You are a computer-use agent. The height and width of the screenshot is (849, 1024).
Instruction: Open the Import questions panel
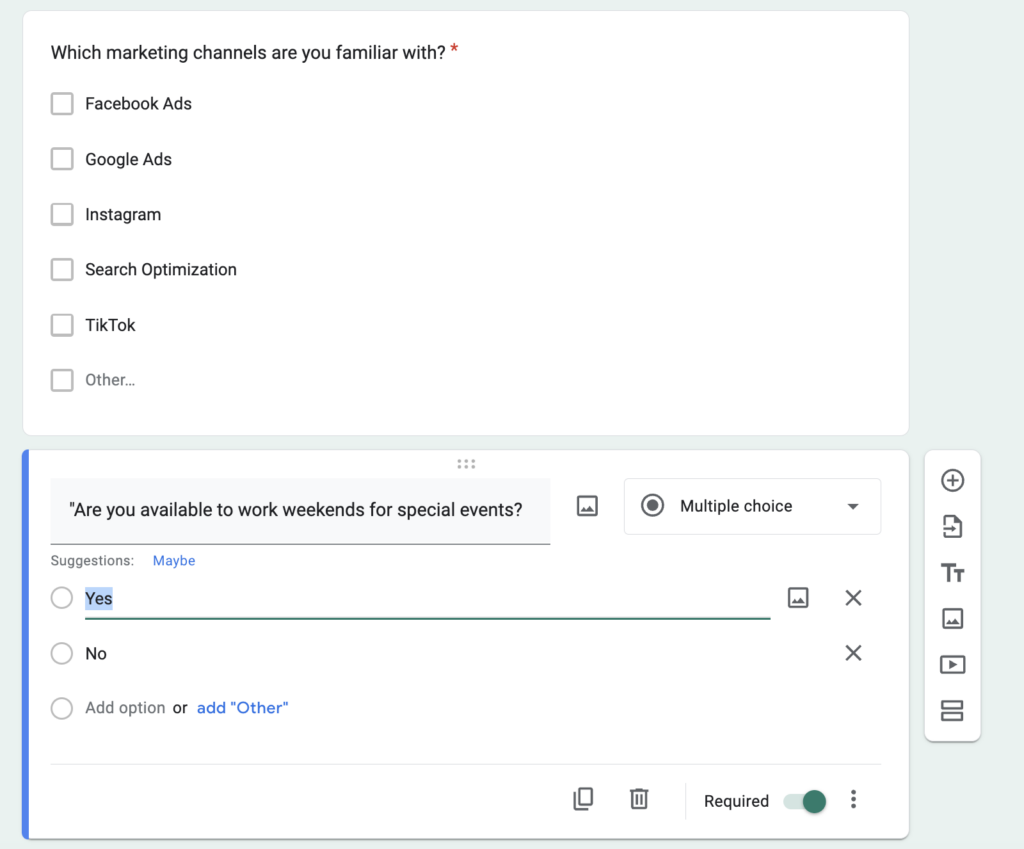pos(952,526)
